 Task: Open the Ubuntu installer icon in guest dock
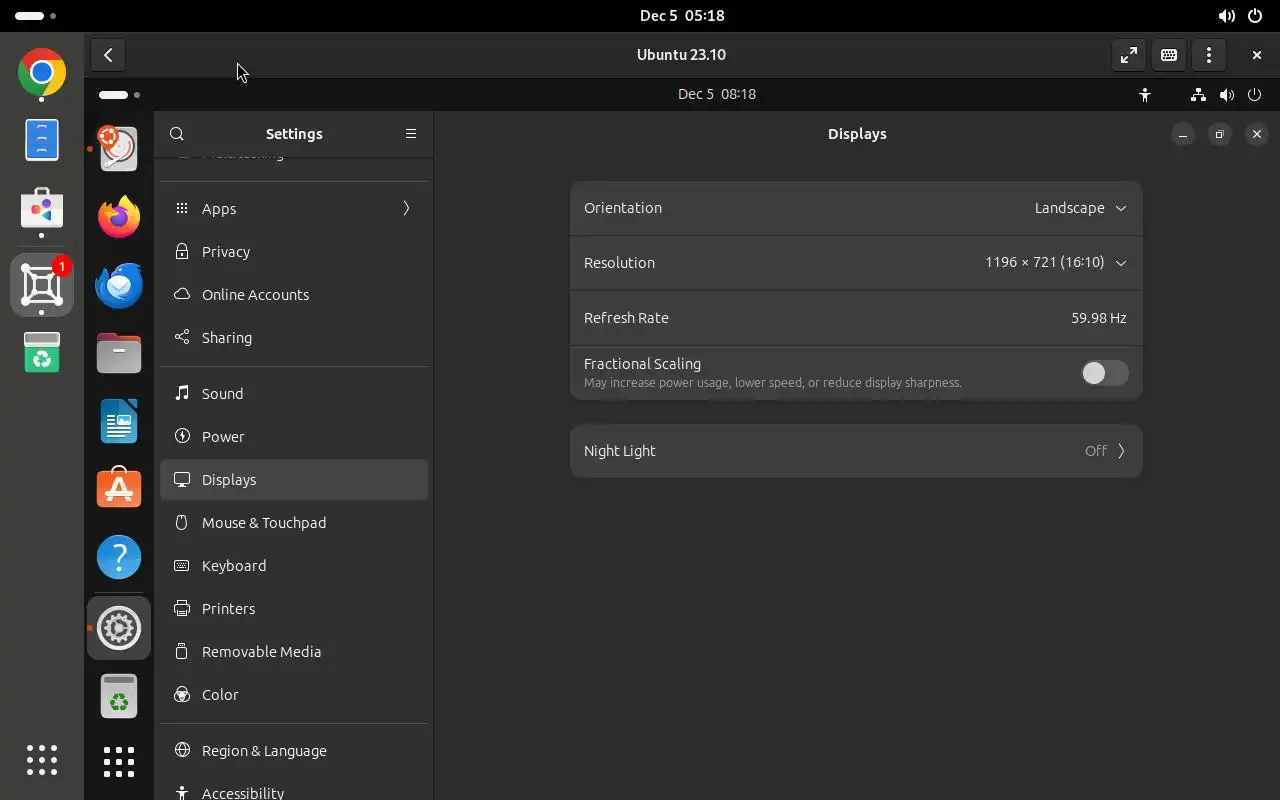pyautogui.click(x=119, y=148)
